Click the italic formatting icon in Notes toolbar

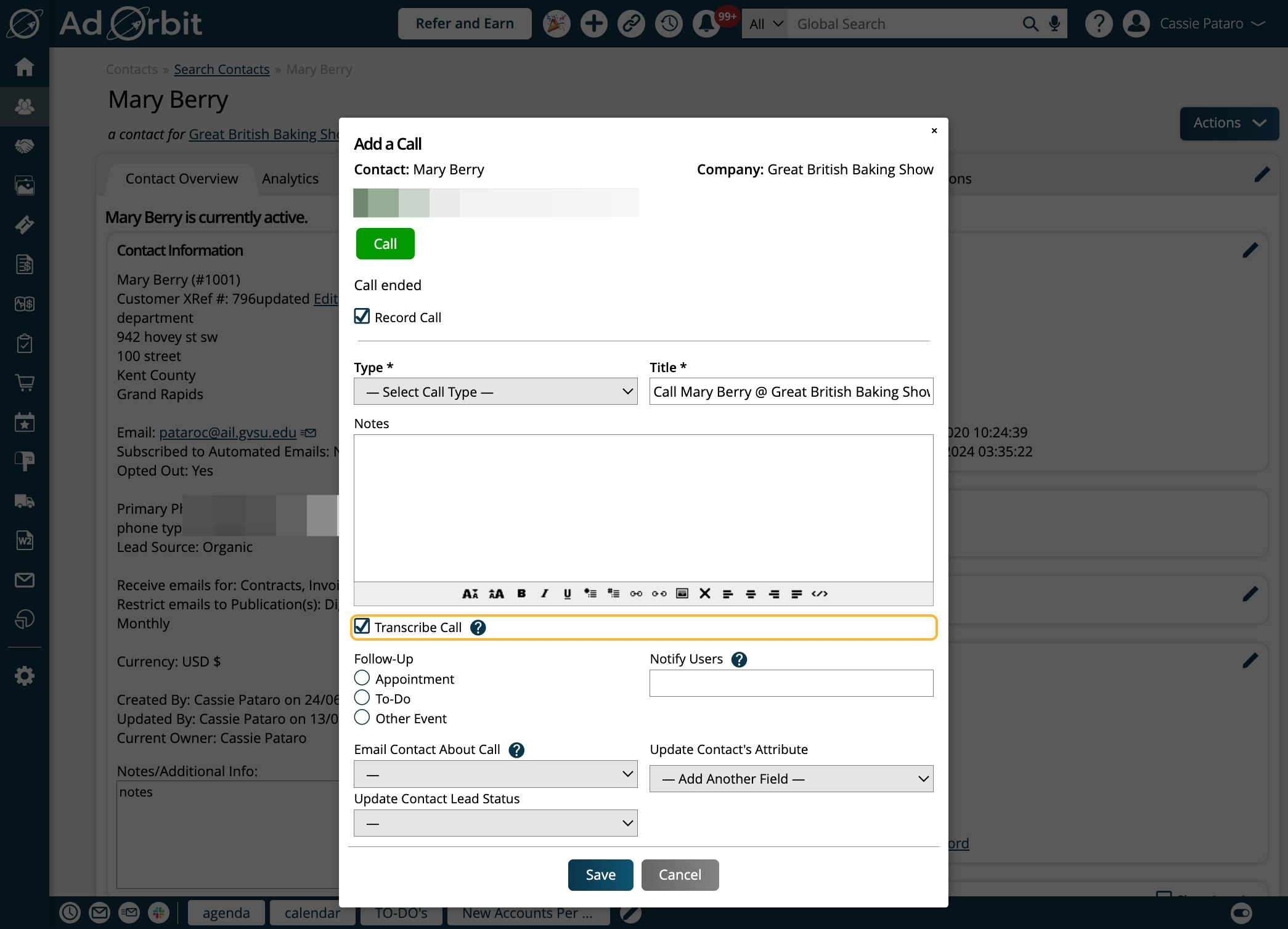544,593
